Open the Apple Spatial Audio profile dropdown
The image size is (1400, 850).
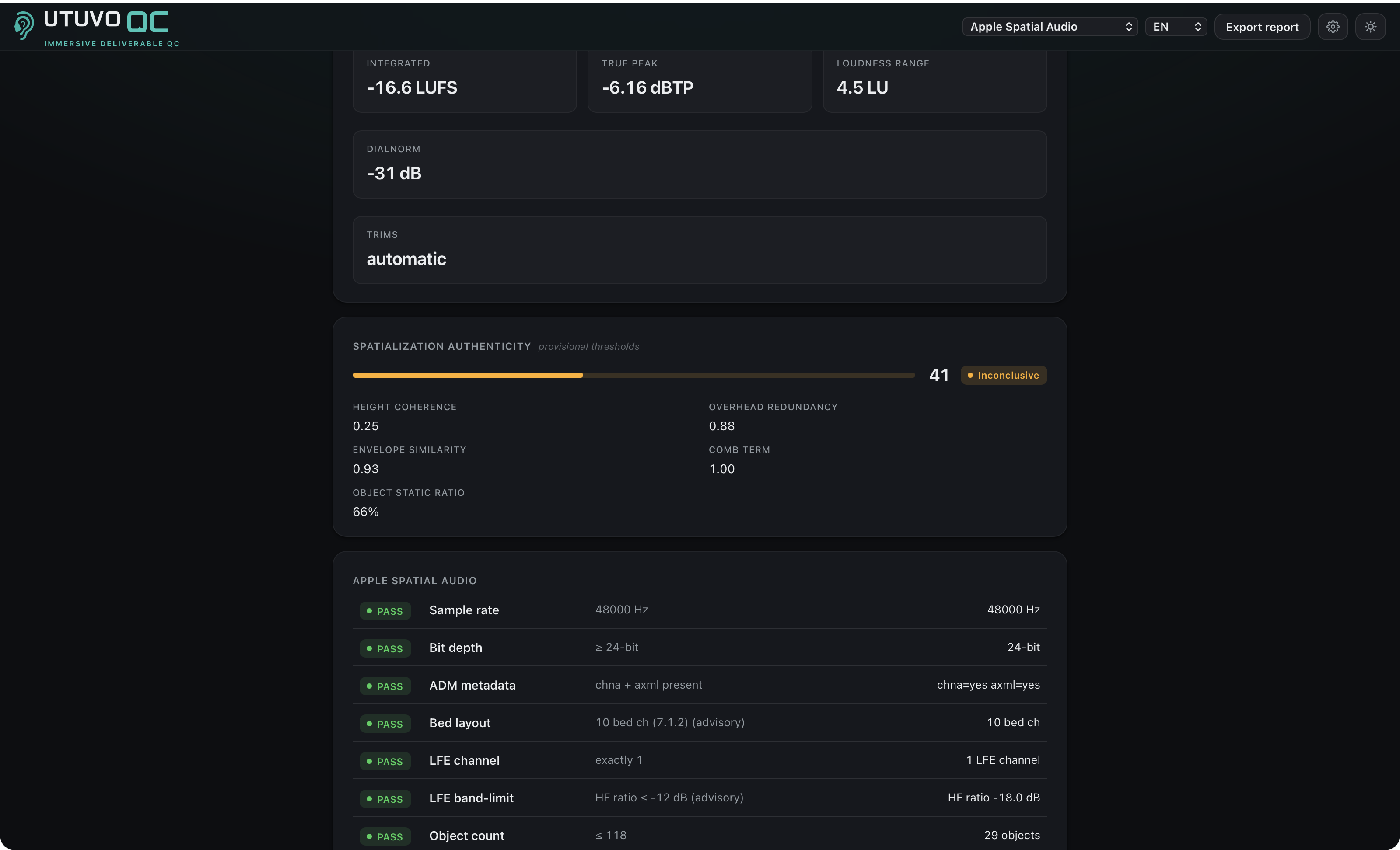pos(1050,27)
